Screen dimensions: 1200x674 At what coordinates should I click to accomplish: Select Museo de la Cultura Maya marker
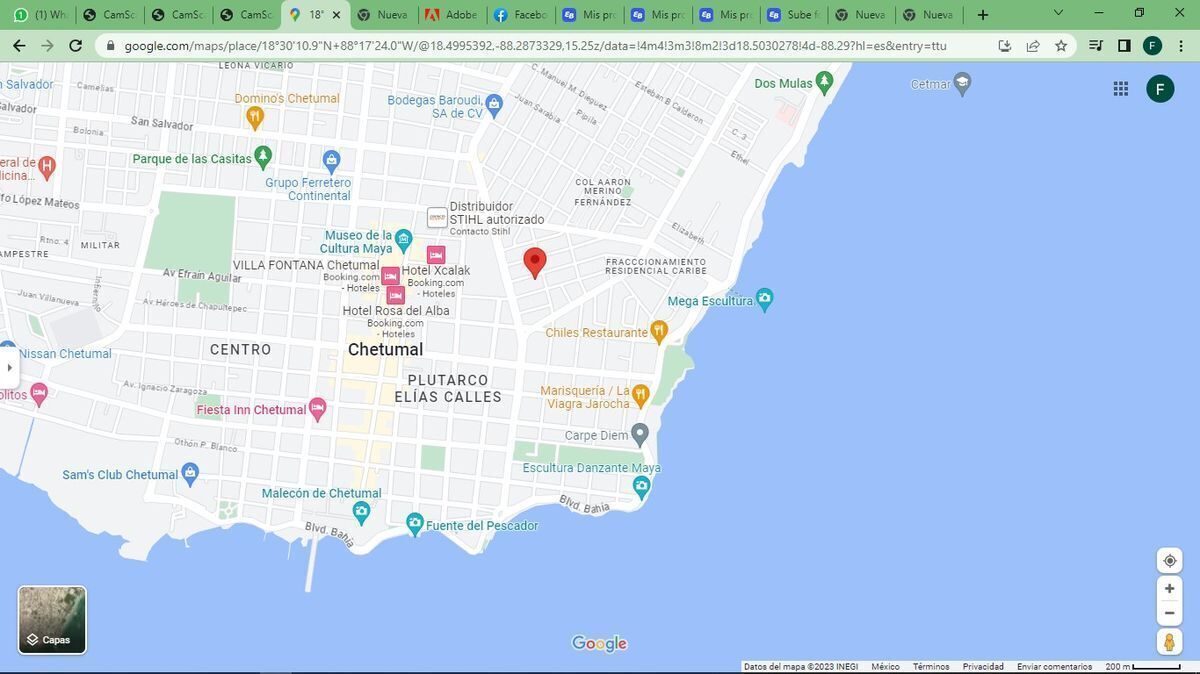click(403, 239)
